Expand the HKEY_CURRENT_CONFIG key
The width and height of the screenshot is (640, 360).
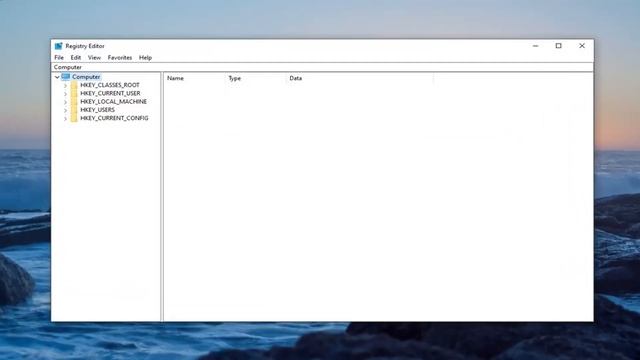pos(65,118)
